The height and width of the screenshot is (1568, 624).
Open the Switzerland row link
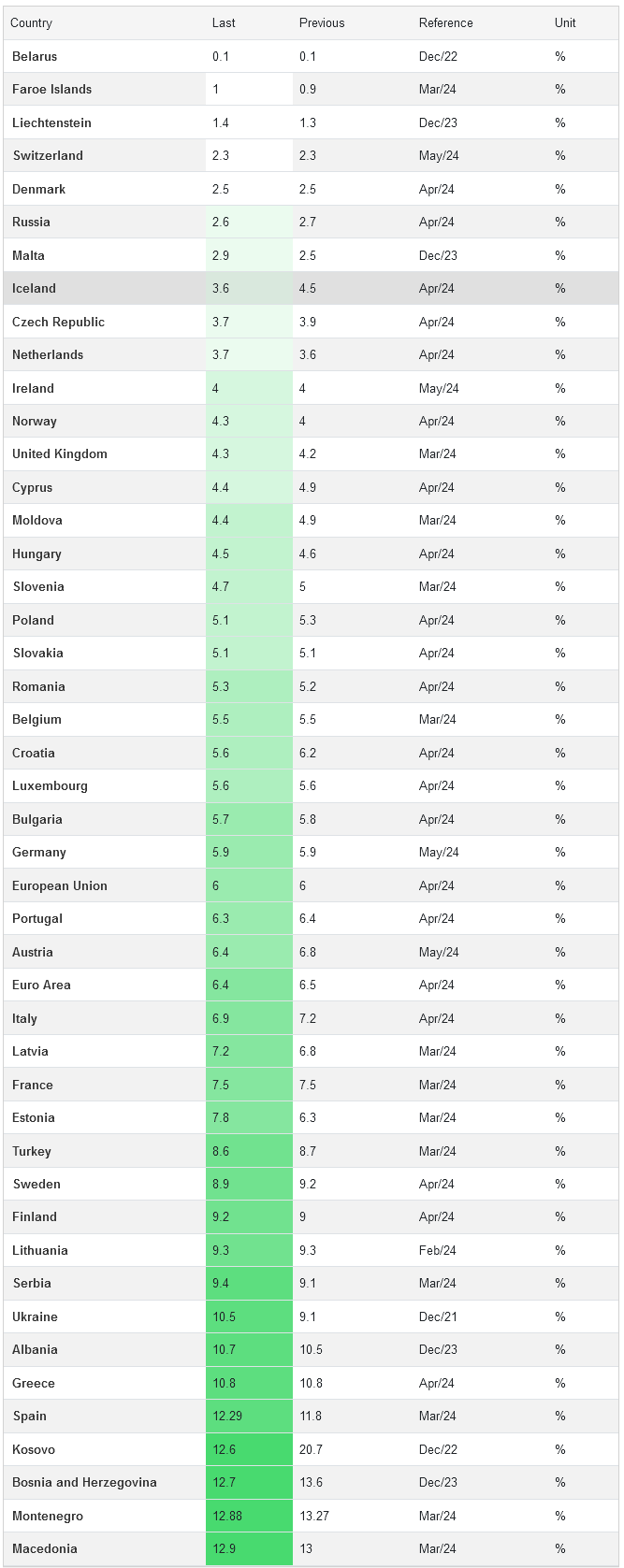tap(48, 156)
